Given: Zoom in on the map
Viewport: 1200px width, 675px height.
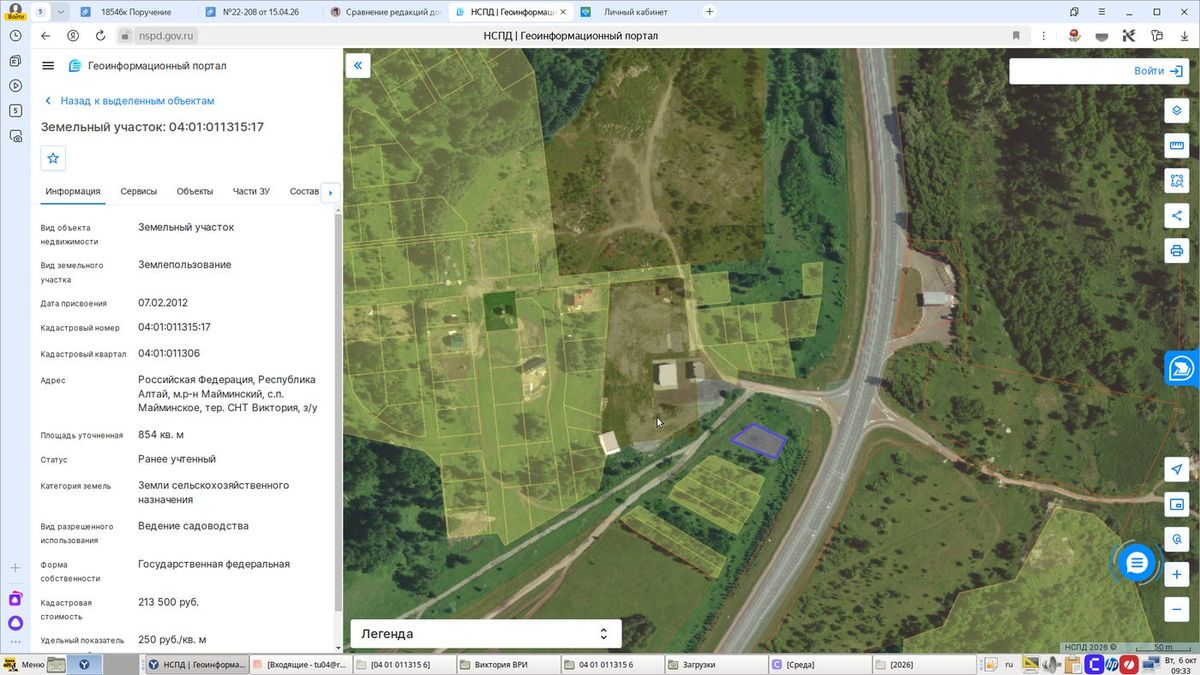Looking at the screenshot, I should coord(1176,575).
